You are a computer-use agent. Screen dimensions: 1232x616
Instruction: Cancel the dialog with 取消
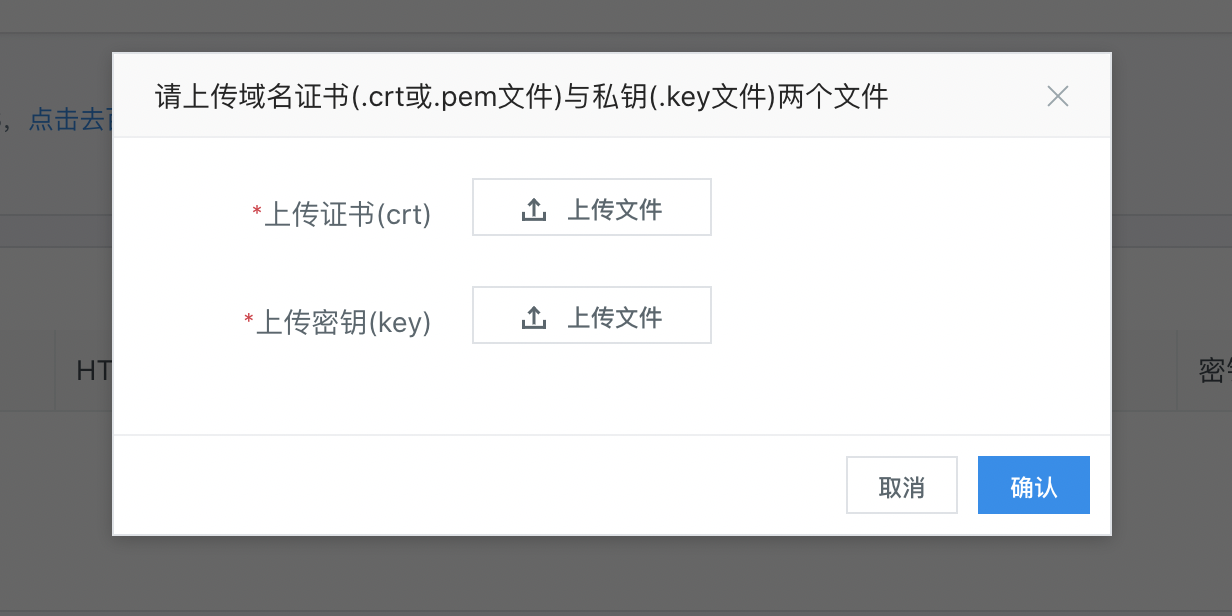click(902, 486)
